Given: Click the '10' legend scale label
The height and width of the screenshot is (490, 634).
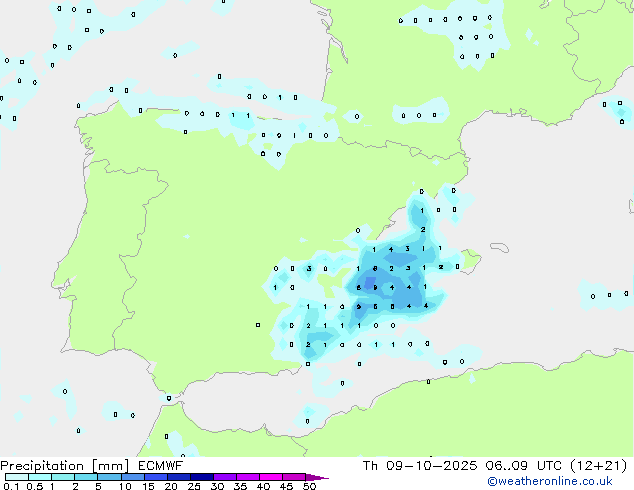Looking at the screenshot, I should pos(125,486).
